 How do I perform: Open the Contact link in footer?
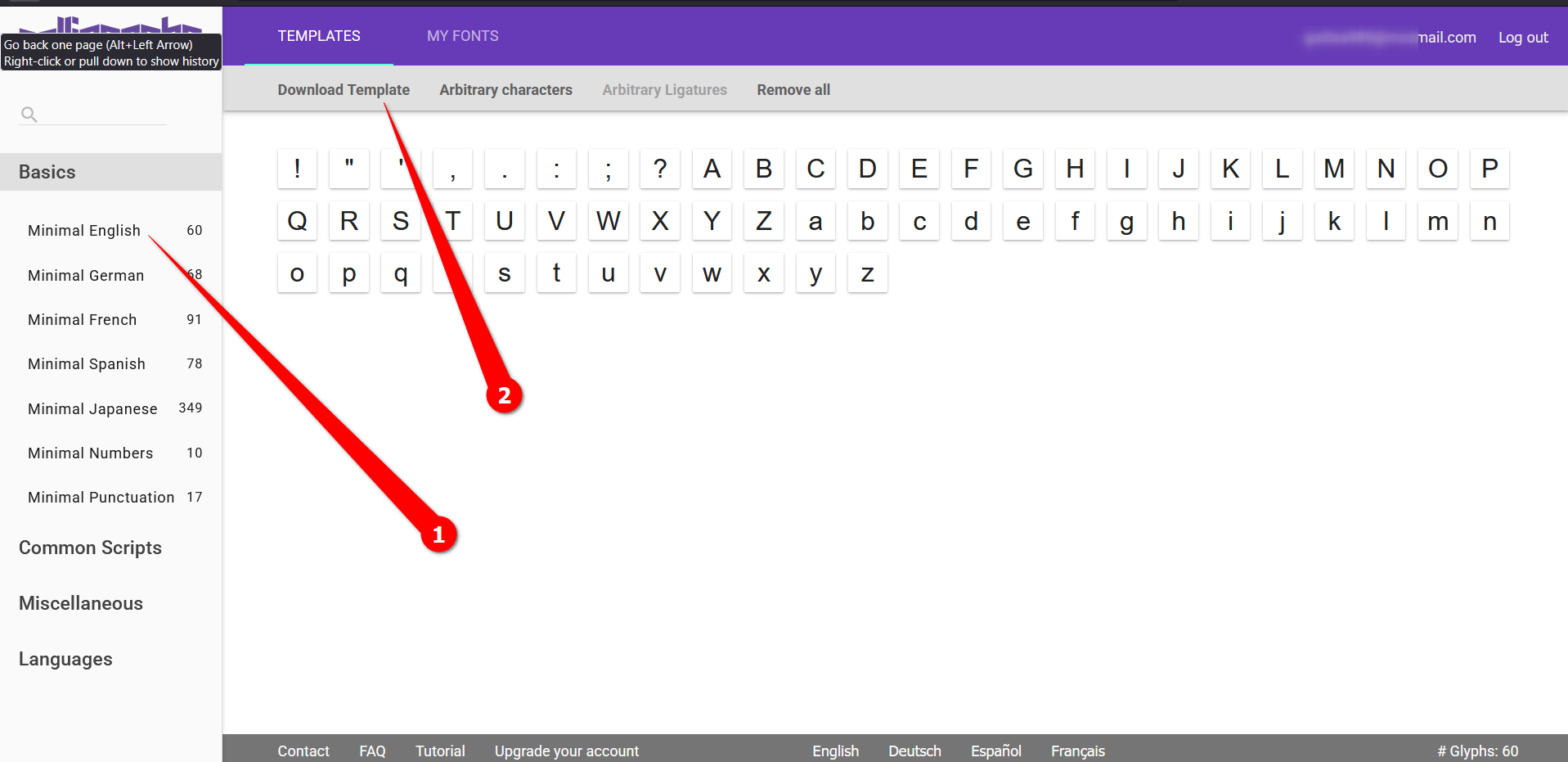[303, 751]
